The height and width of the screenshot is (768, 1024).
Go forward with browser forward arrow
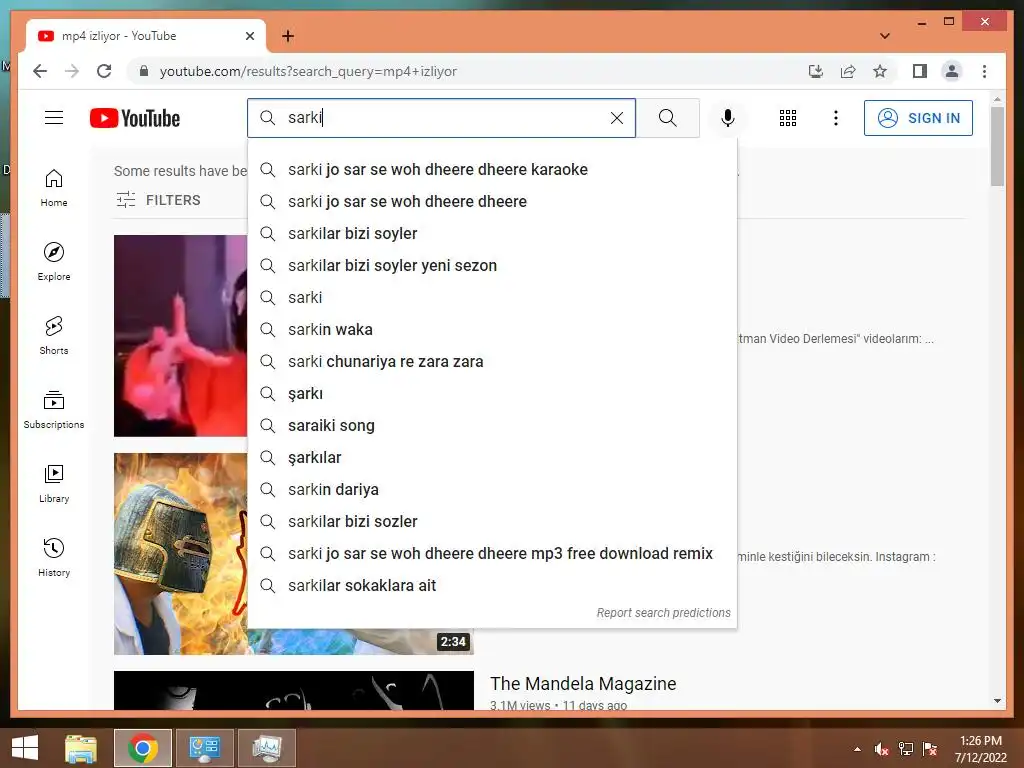[x=72, y=71]
